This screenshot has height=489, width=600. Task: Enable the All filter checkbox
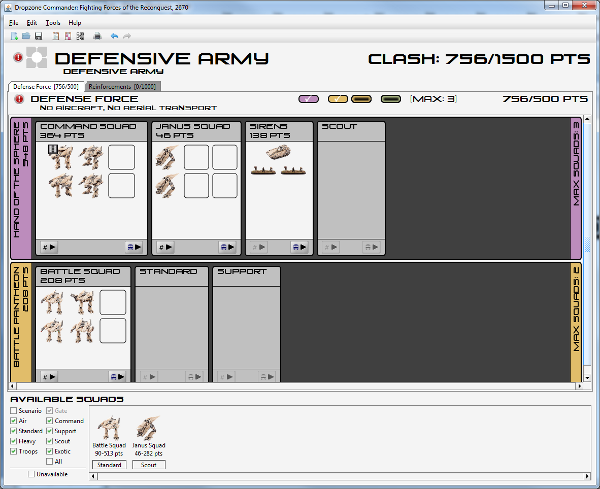click(49, 461)
